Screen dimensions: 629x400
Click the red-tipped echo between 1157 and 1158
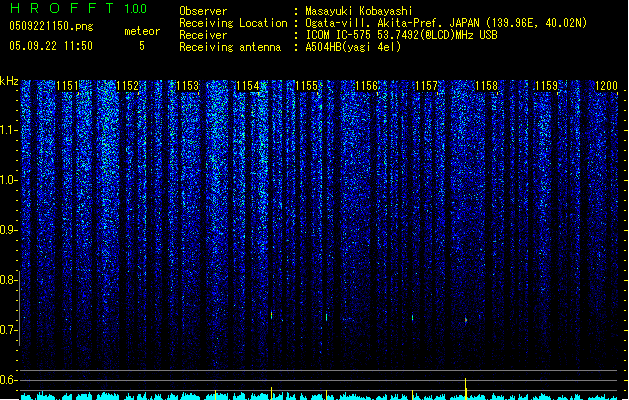tap(466, 320)
